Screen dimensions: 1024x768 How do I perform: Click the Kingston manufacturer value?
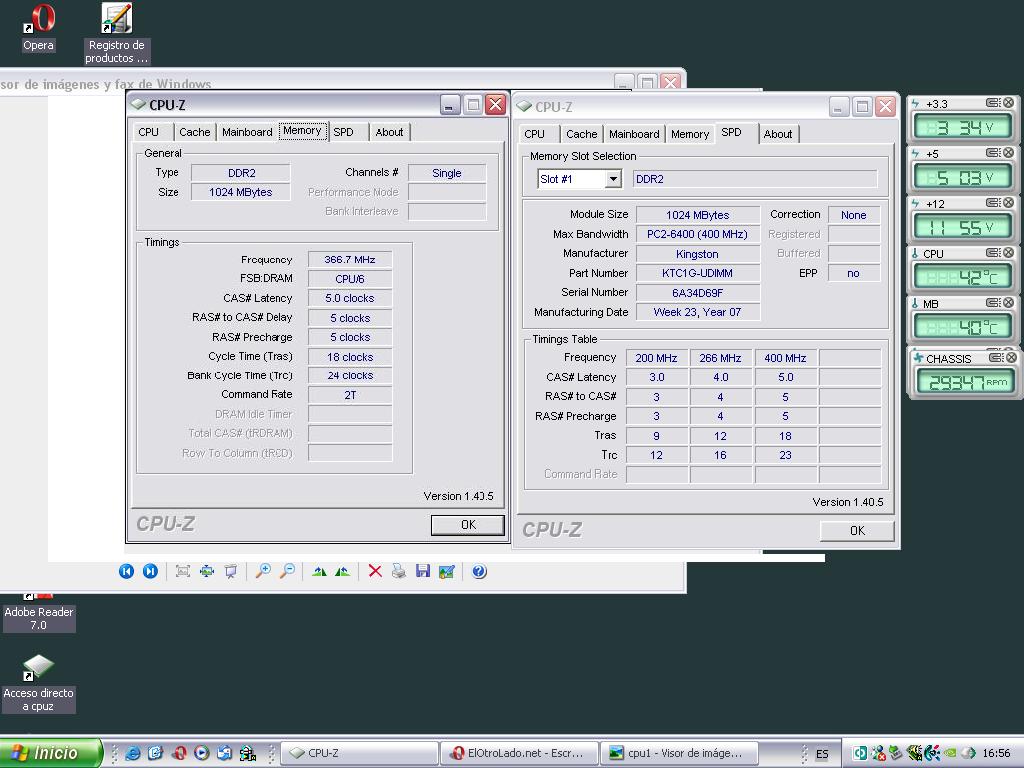(697, 254)
